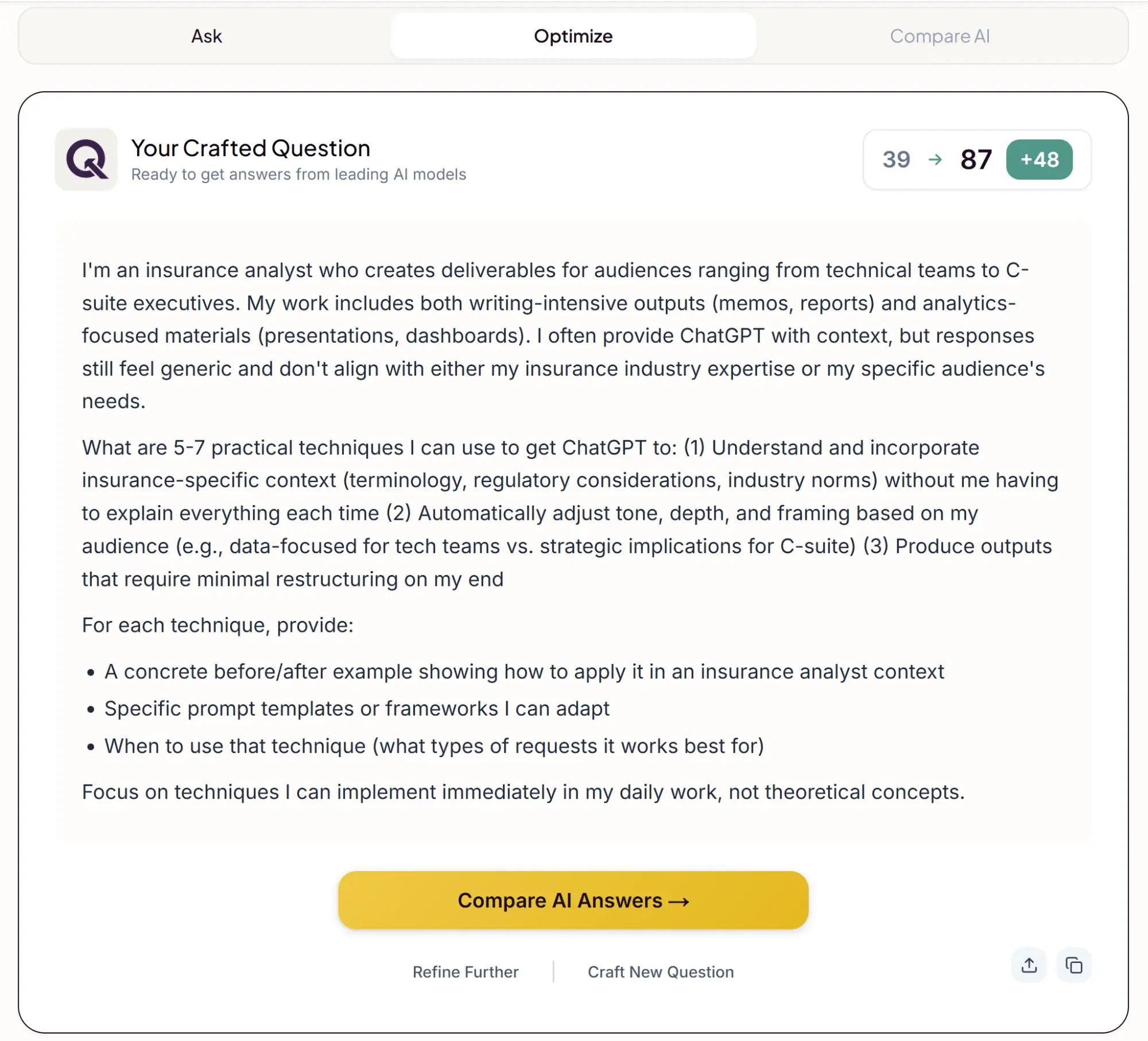Select Craft New Question

pos(660,972)
